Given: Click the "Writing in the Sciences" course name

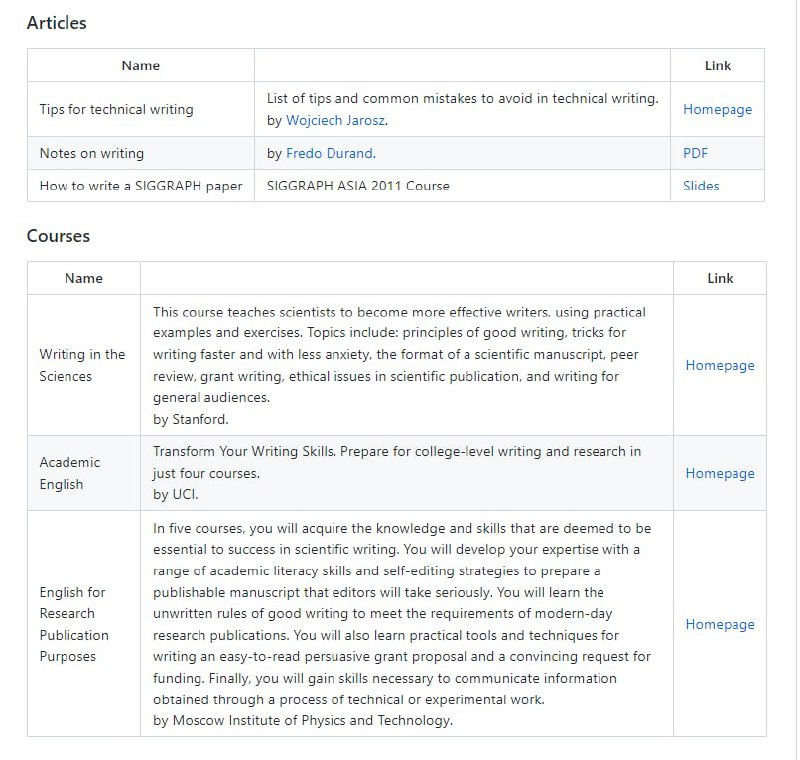Looking at the screenshot, I should [82, 365].
